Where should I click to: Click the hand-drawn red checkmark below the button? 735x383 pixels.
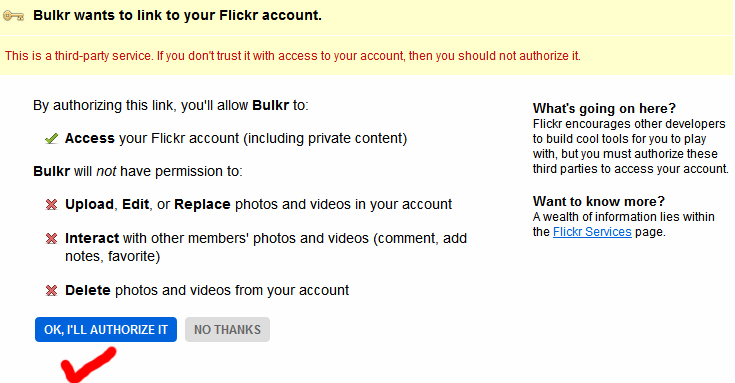point(89,365)
